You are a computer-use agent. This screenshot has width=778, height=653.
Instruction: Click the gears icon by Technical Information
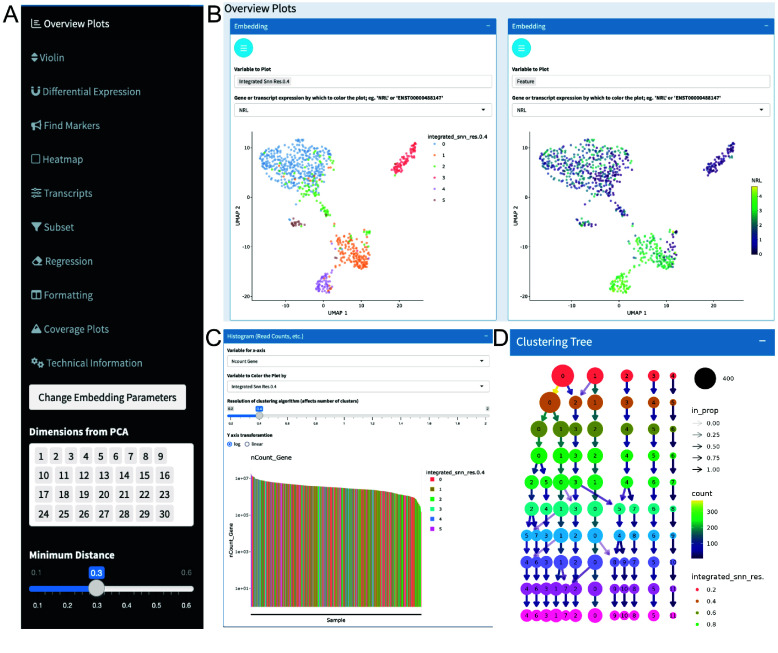pos(36,362)
